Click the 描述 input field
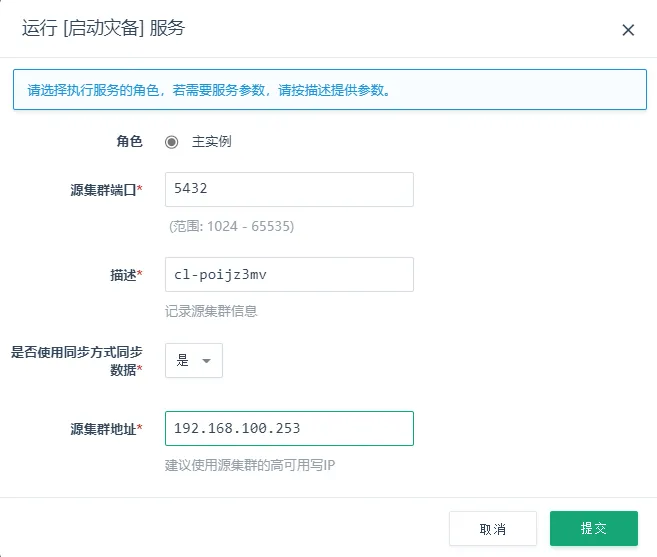The height and width of the screenshot is (557, 657). coord(289,275)
